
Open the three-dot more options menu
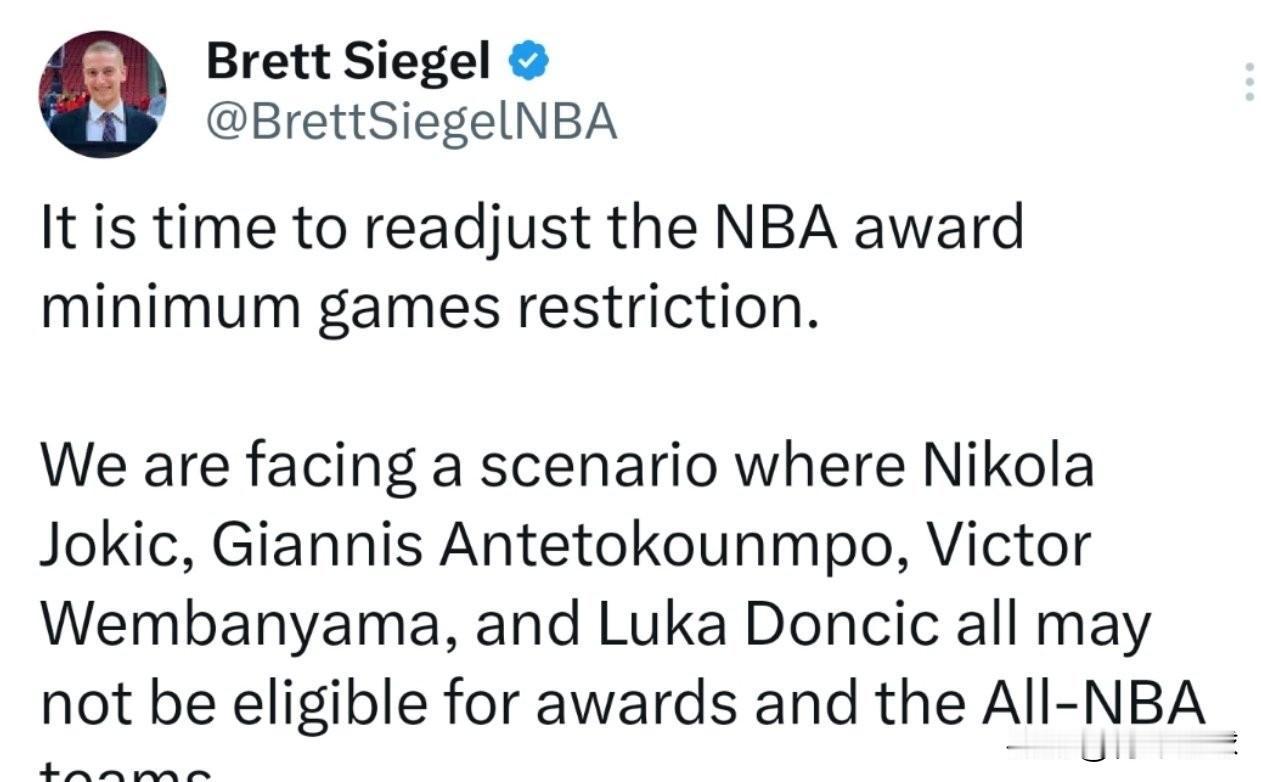[x=1248, y=81]
